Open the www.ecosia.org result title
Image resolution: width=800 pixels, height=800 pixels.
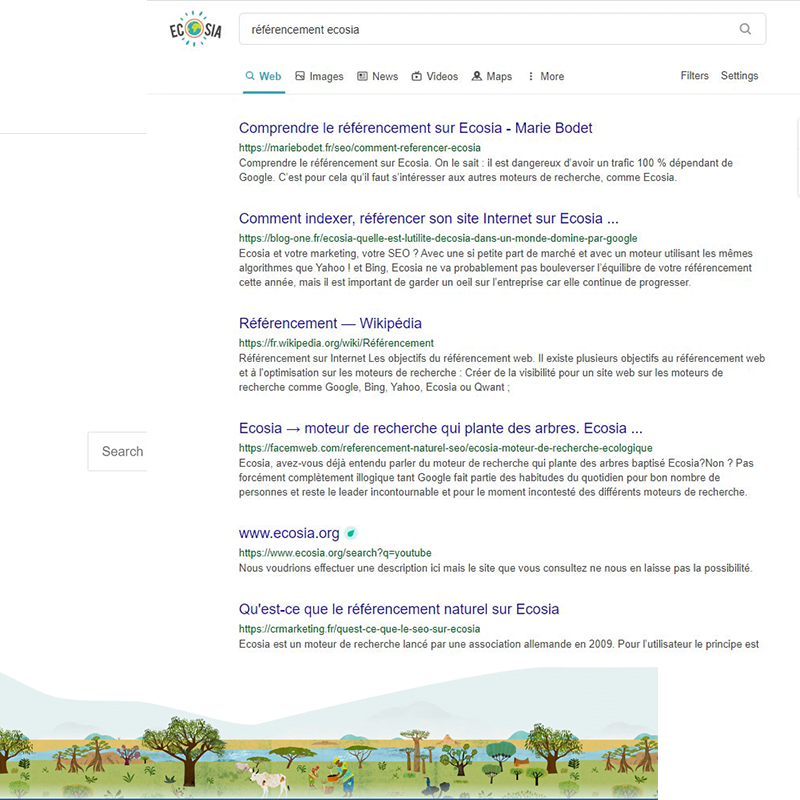(289, 533)
